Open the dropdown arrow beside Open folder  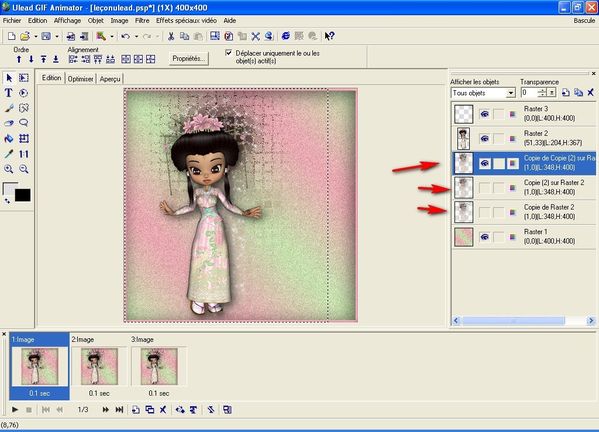pos(36,37)
